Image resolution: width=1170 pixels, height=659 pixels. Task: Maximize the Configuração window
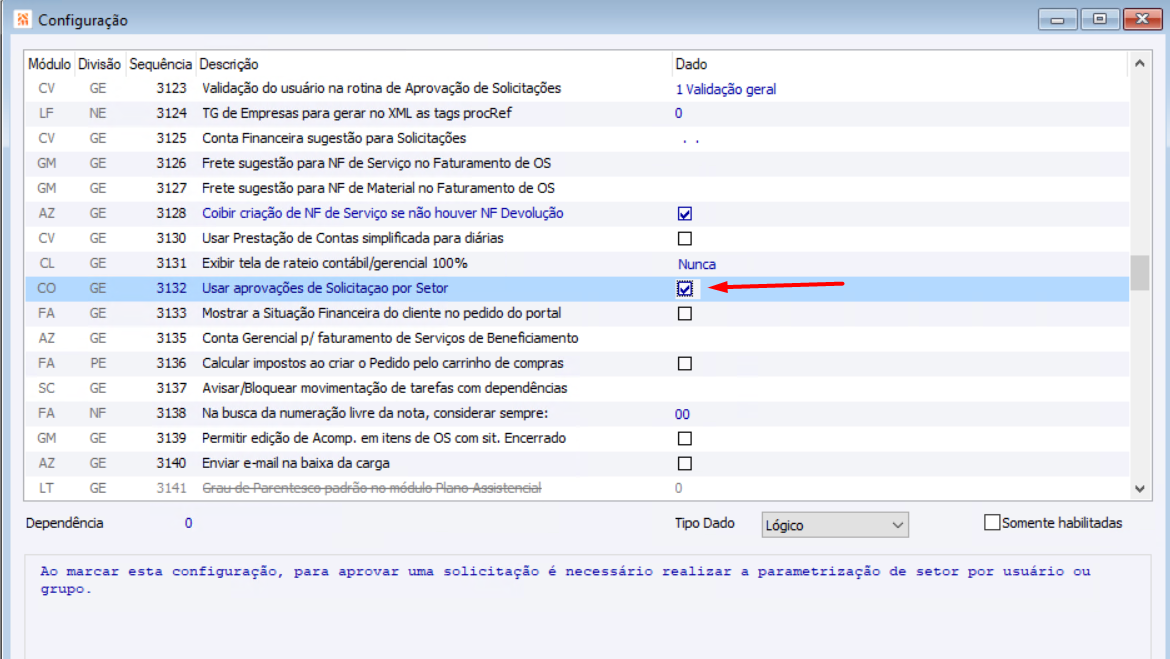(x=1100, y=19)
